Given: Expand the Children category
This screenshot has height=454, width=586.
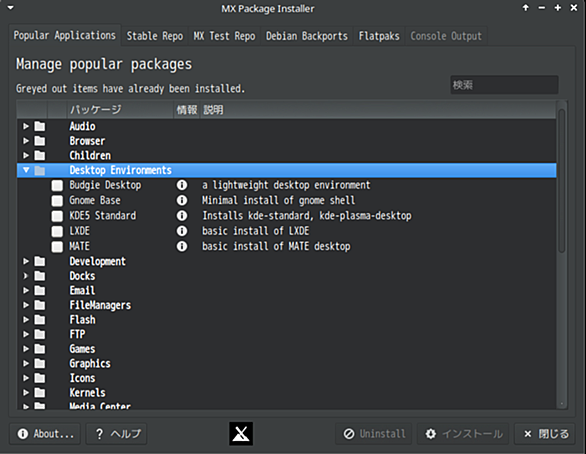Looking at the screenshot, I should (26, 155).
